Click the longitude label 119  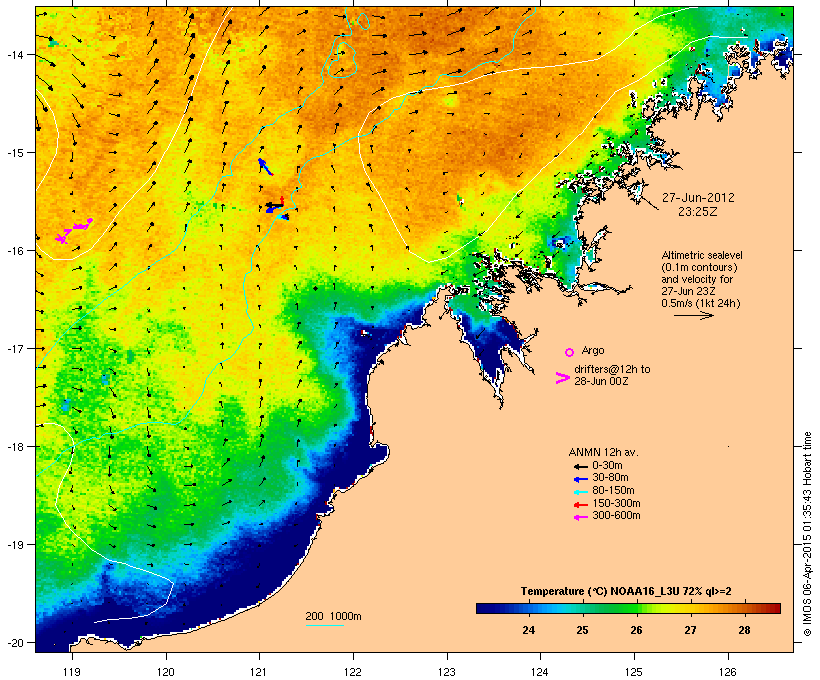pos(72,672)
